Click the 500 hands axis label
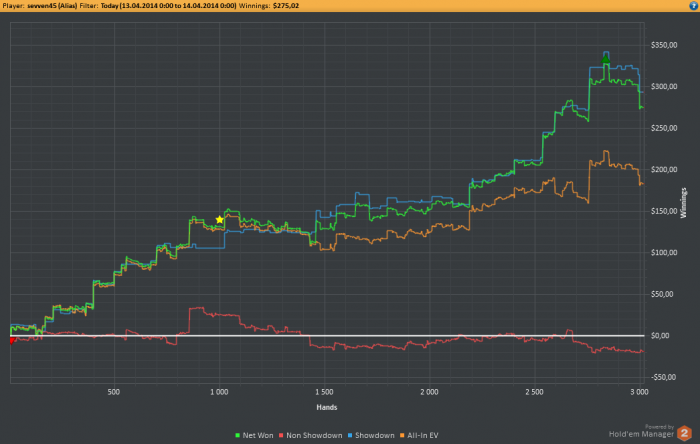The height and width of the screenshot is (444, 700). point(114,392)
